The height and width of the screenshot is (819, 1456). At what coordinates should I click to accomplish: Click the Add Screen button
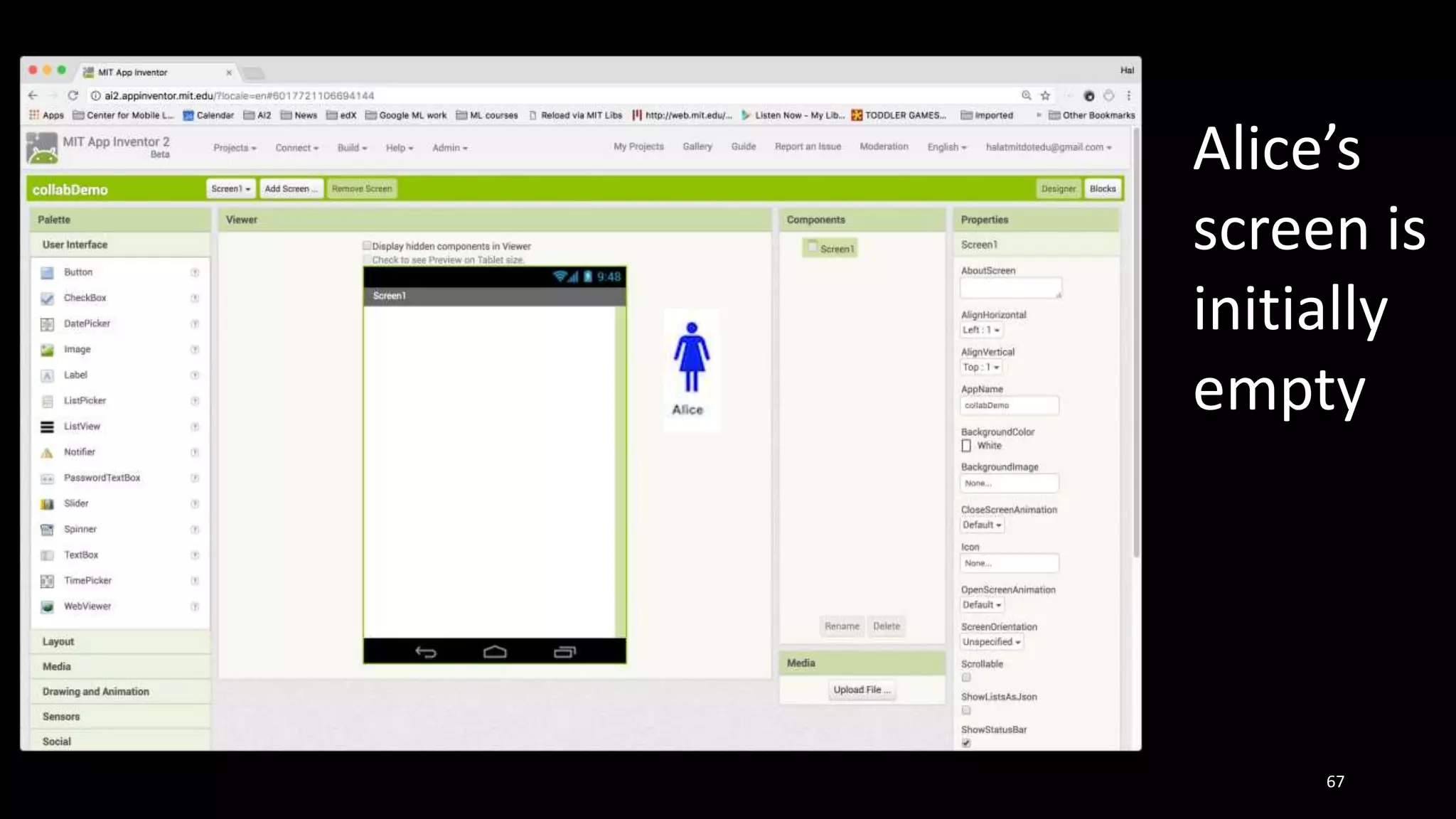coord(291,188)
